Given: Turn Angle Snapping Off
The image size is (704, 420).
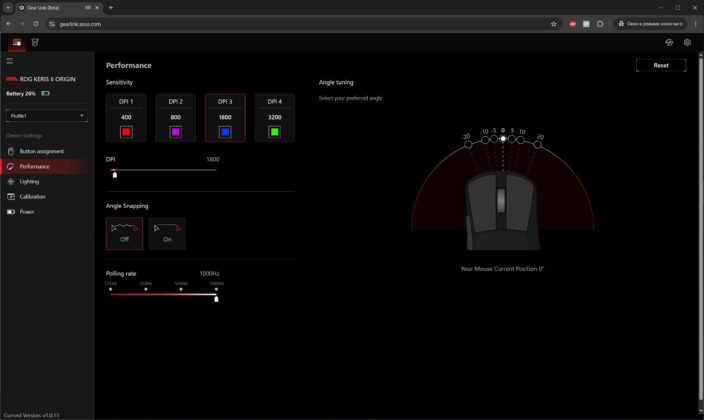Looking at the screenshot, I should tap(124, 234).
